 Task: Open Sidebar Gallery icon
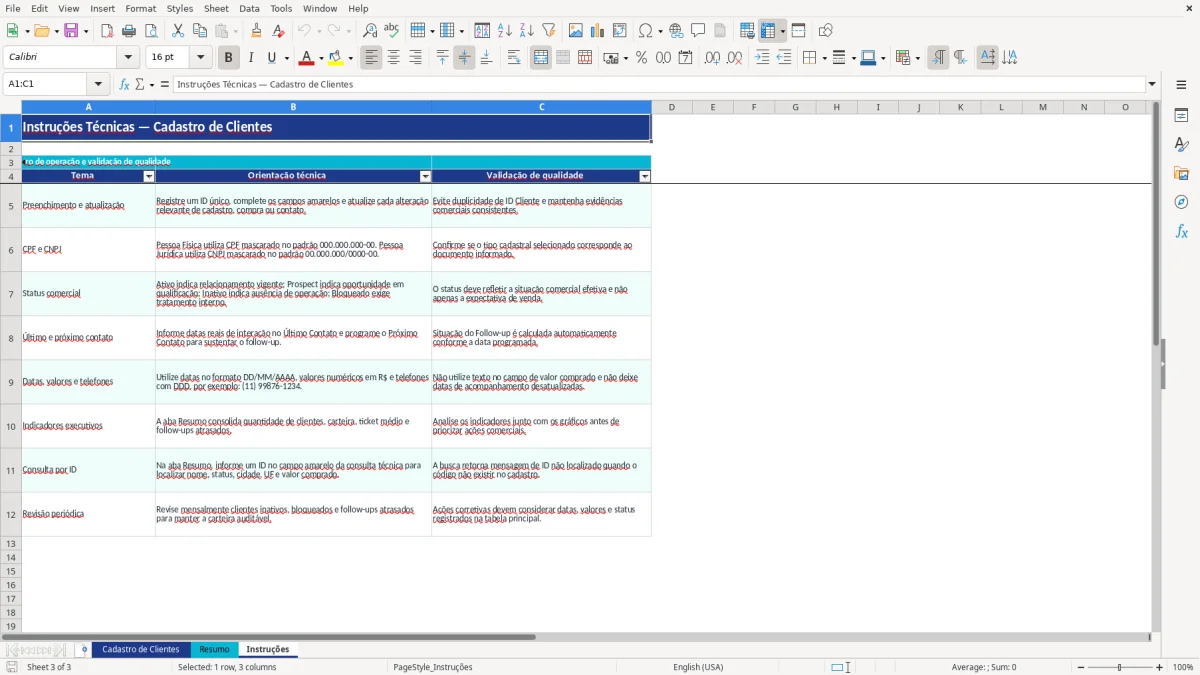pos(1181,173)
